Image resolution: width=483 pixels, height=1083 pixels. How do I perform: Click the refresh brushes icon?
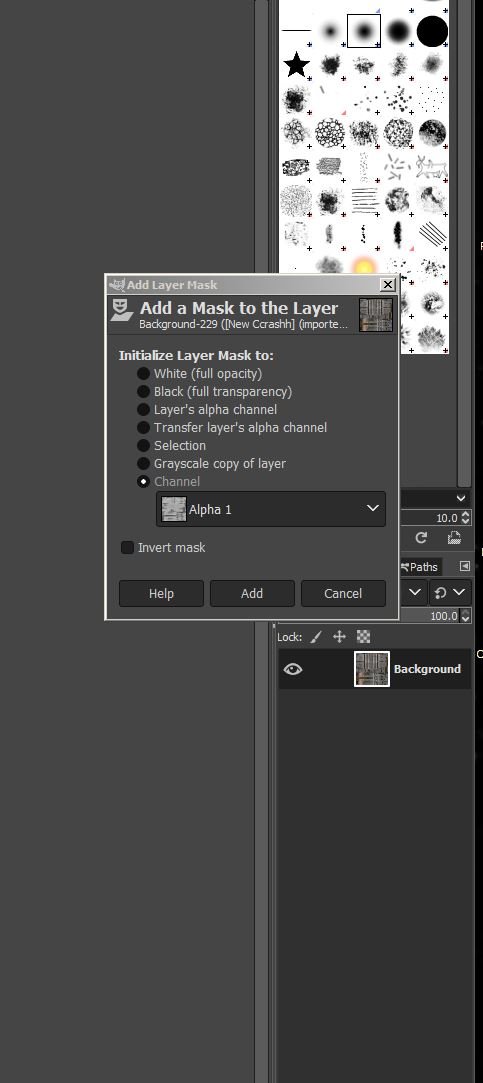pos(421,537)
